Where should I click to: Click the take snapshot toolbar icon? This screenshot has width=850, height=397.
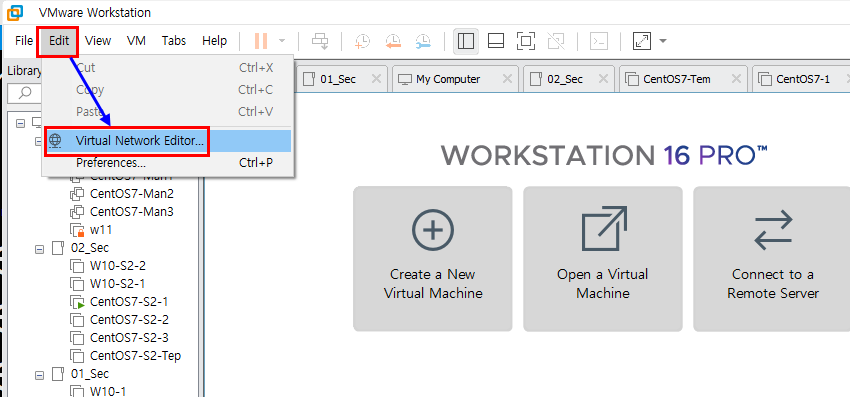362,41
